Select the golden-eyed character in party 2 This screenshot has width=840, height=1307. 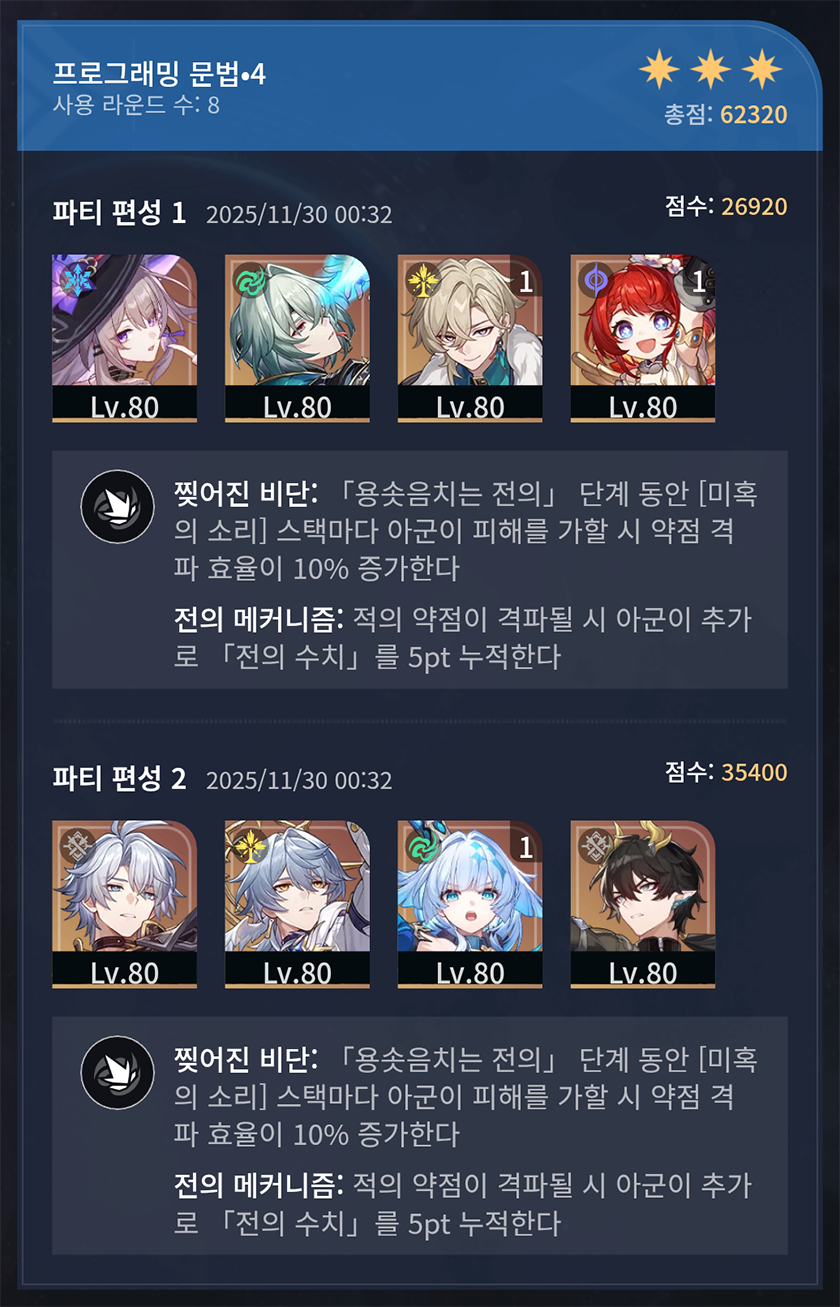(297, 904)
